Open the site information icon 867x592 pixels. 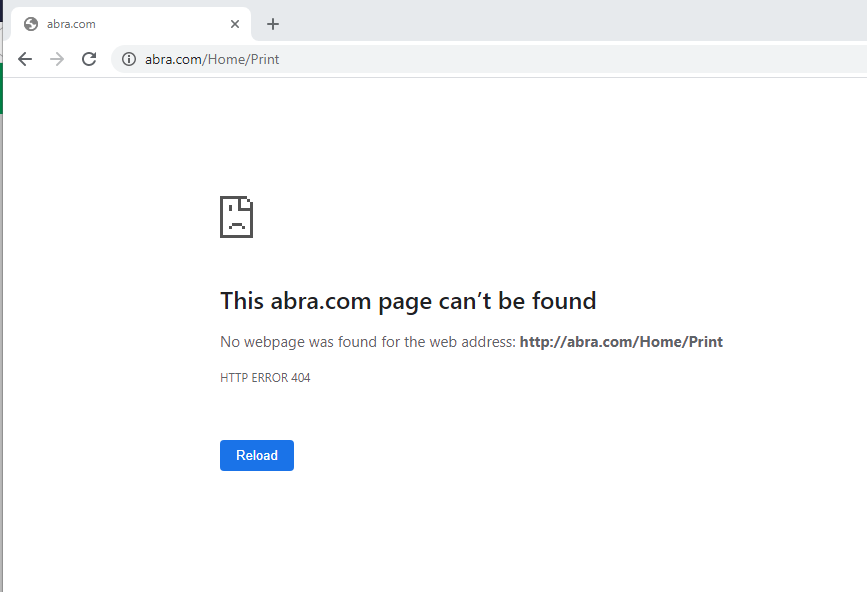point(129,59)
